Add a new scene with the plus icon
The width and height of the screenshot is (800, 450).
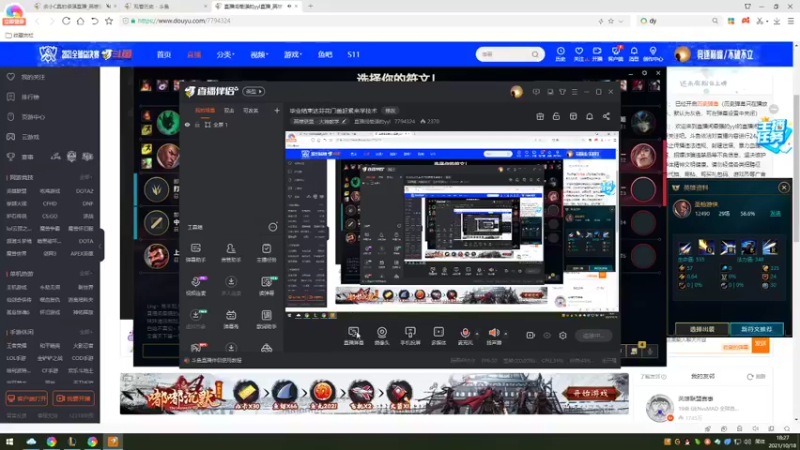[277, 110]
